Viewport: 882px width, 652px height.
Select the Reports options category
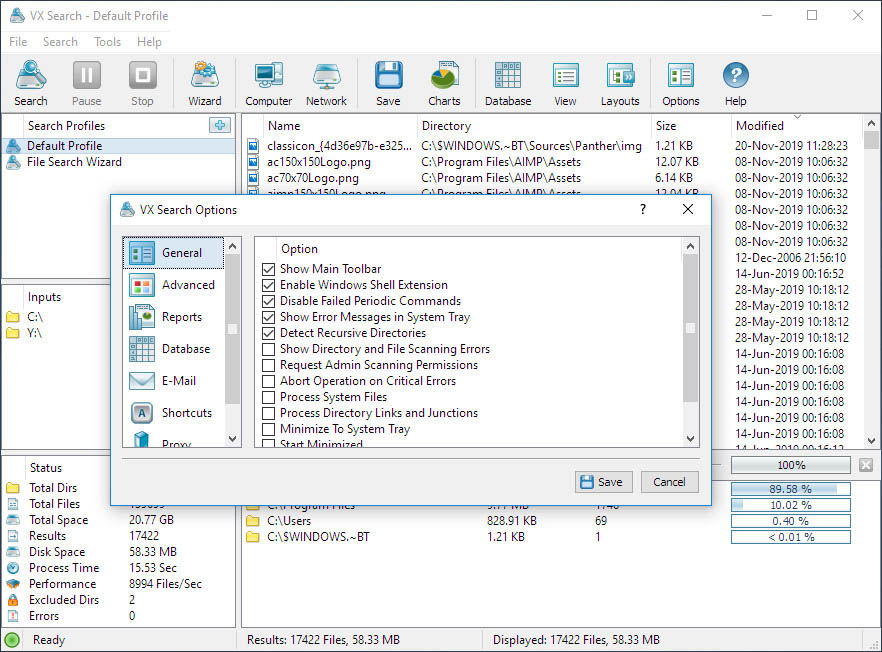[x=173, y=317]
